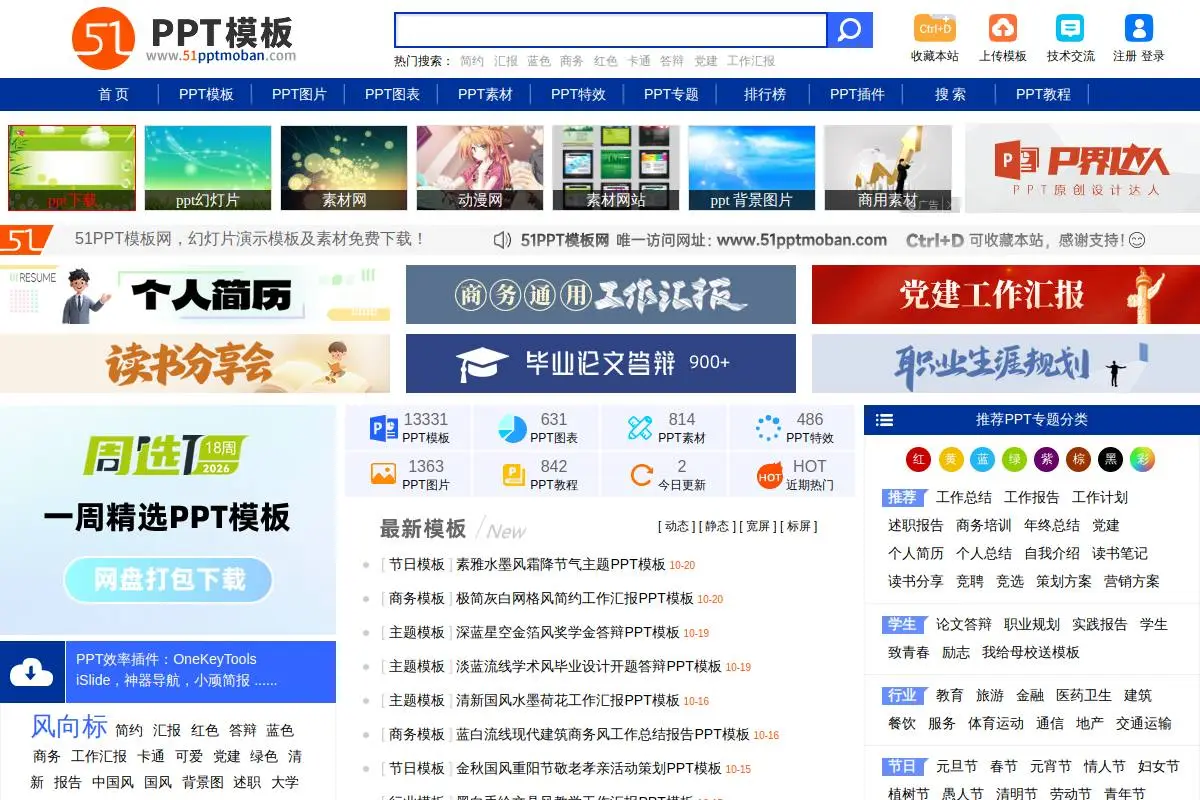Open the P界达人 advertisement banner
Image resolution: width=1200 pixels, height=800 pixels.
click(x=1082, y=168)
